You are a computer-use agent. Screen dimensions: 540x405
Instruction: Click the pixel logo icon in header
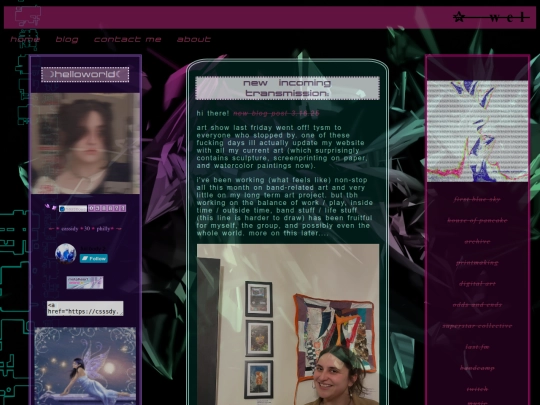pos(28,15)
